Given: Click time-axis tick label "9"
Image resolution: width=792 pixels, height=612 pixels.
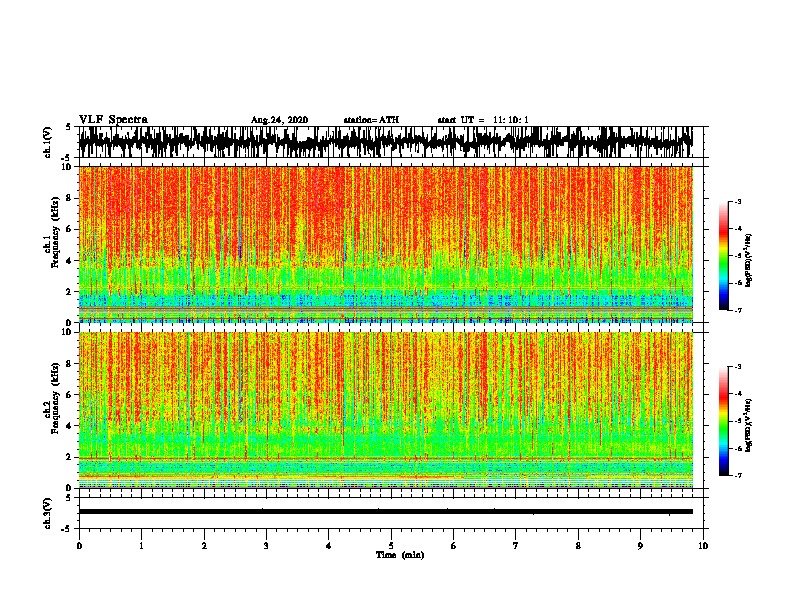Looking at the screenshot, I should (x=640, y=546).
